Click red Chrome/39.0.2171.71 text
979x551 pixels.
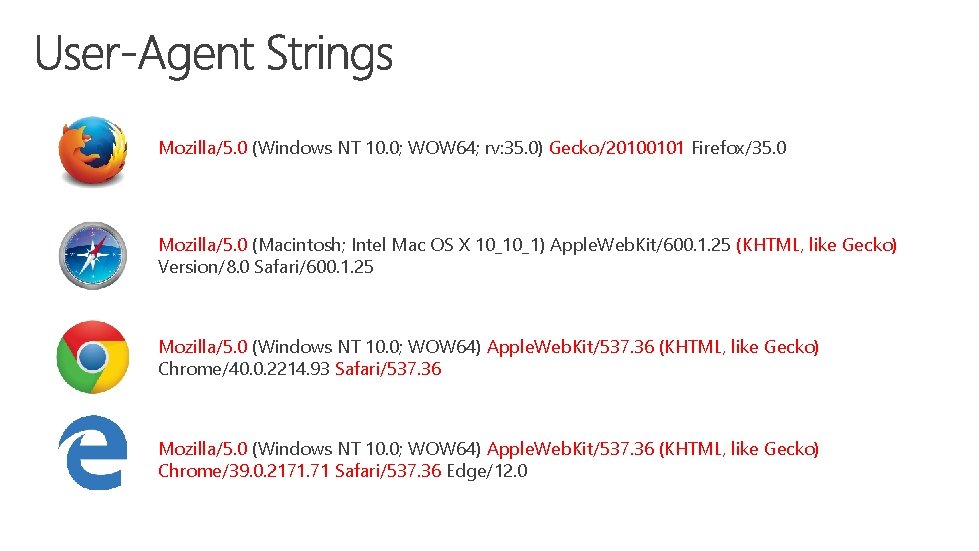click(244, 471)
